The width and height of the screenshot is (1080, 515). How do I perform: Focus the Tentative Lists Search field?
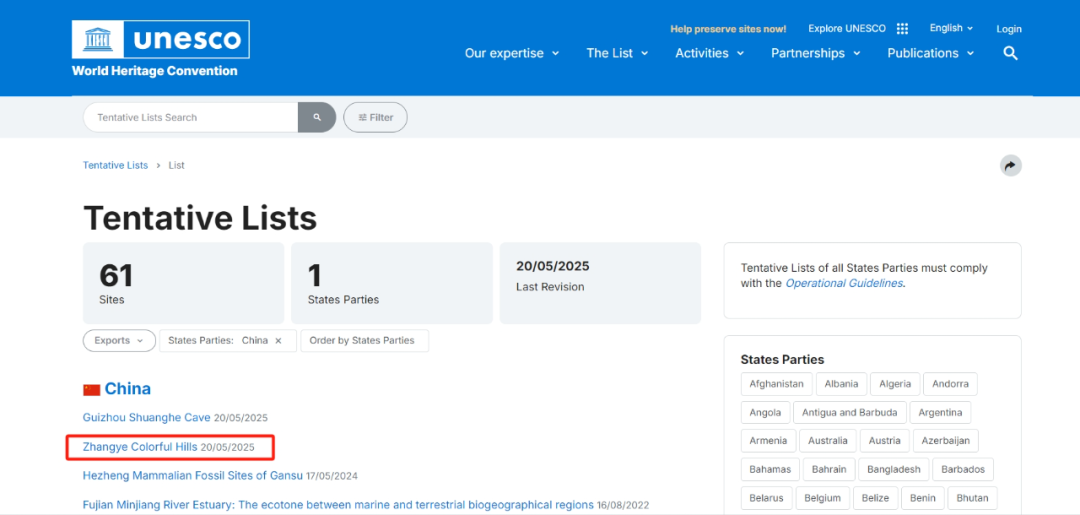pos(191,118)
